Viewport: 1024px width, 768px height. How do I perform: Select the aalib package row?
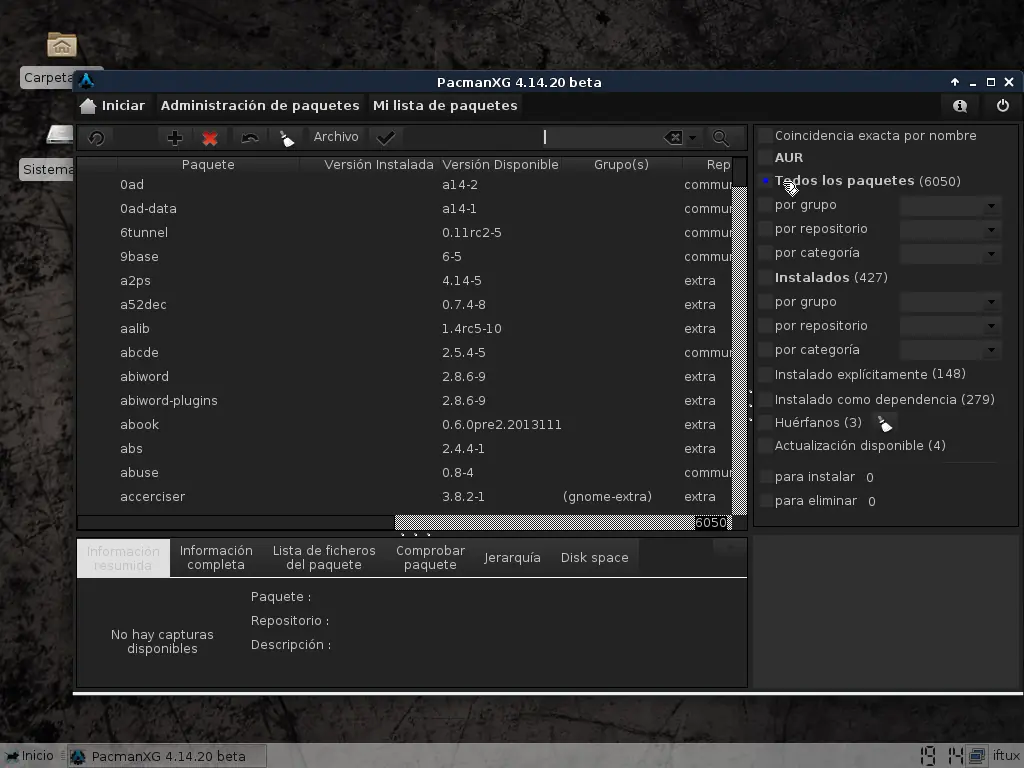404,328
